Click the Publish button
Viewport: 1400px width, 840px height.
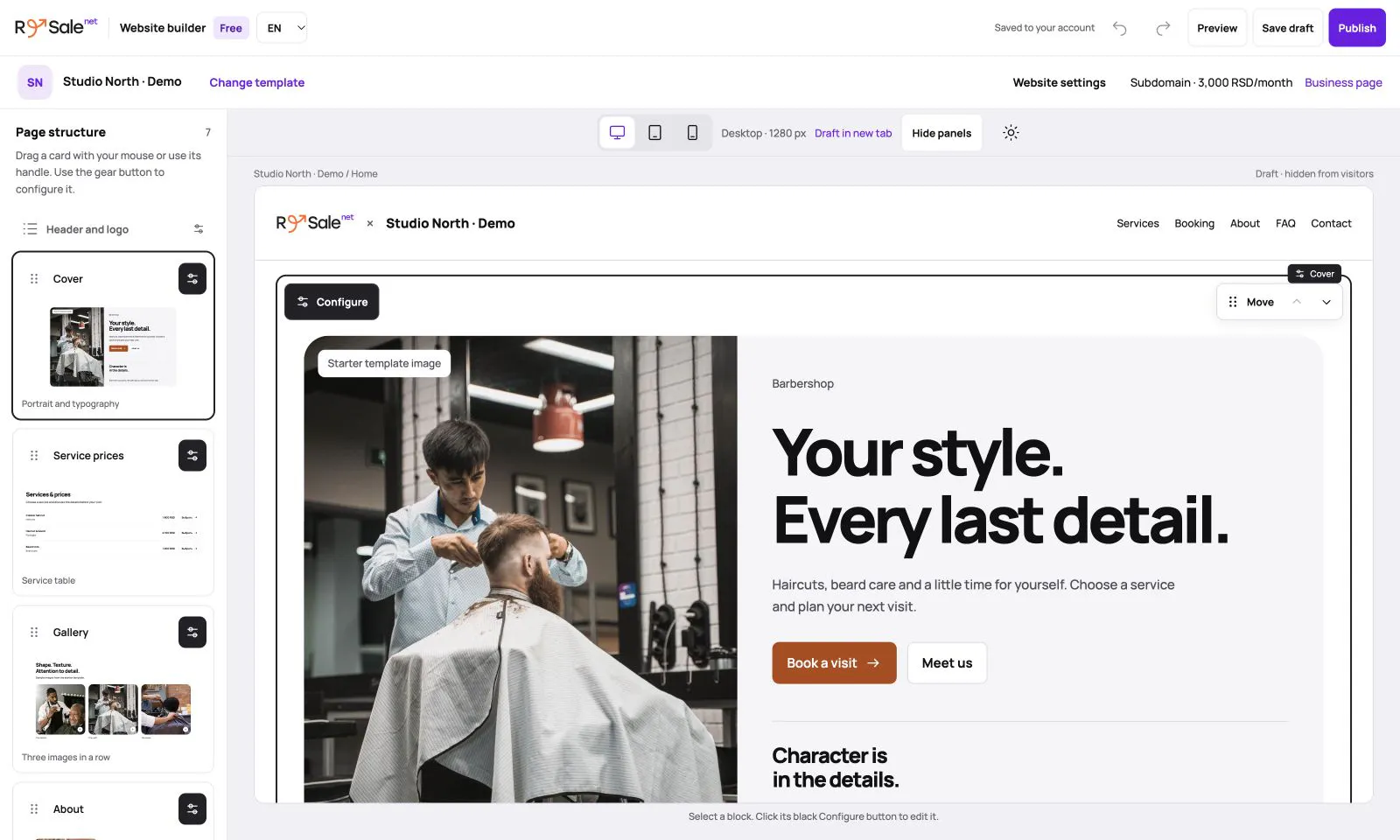click(1357, 28)
